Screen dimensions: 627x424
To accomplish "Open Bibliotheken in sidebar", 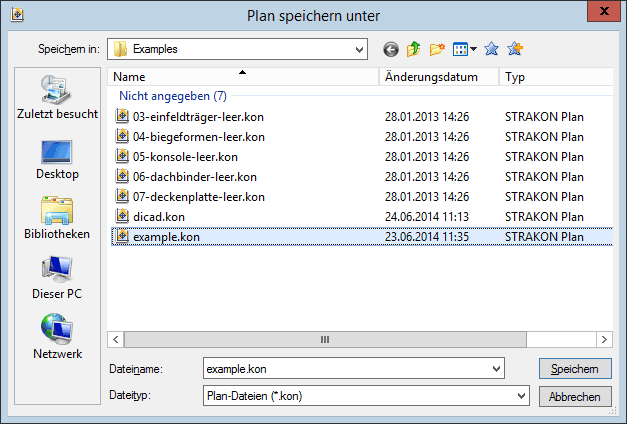I will 56,219.
